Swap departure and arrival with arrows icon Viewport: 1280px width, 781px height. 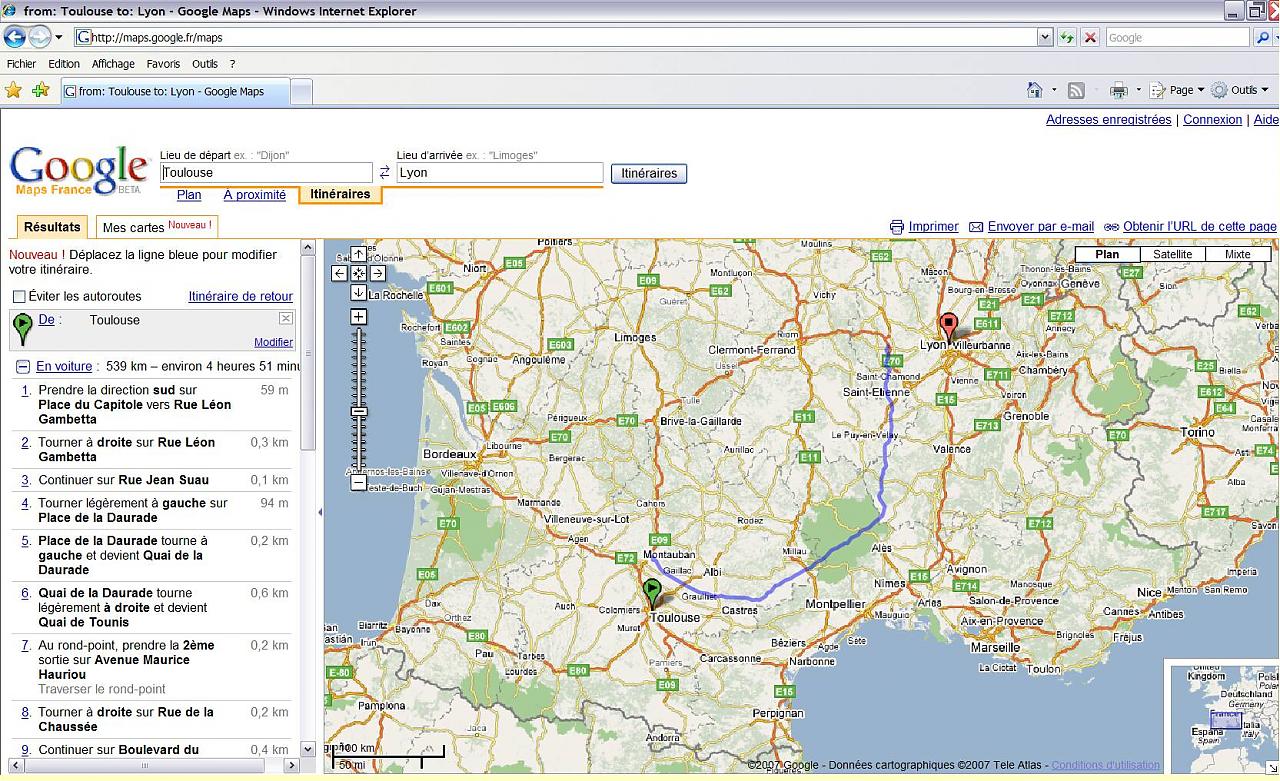coord(384,173)
